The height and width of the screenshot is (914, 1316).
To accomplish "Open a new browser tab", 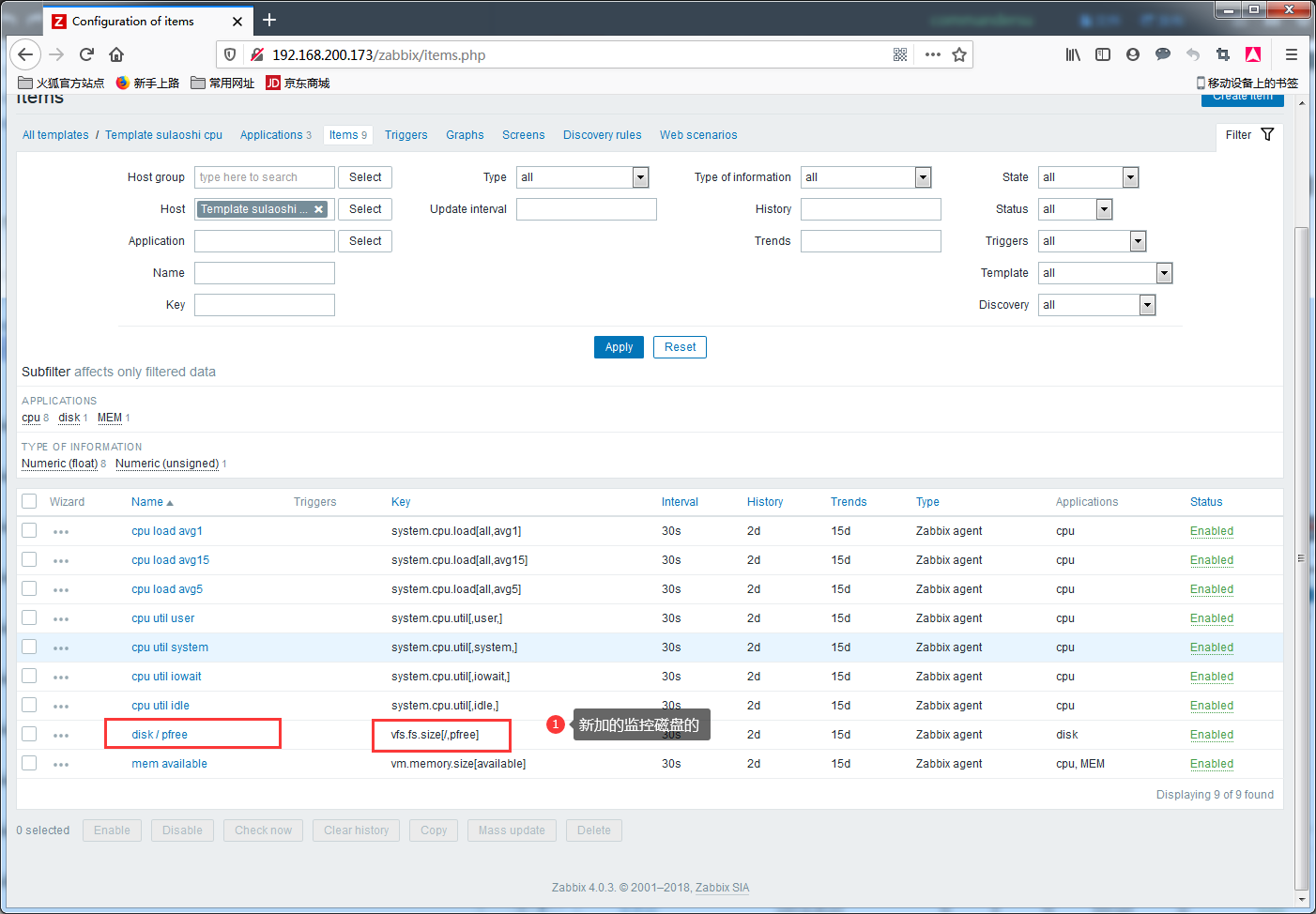I will [269, 20].
